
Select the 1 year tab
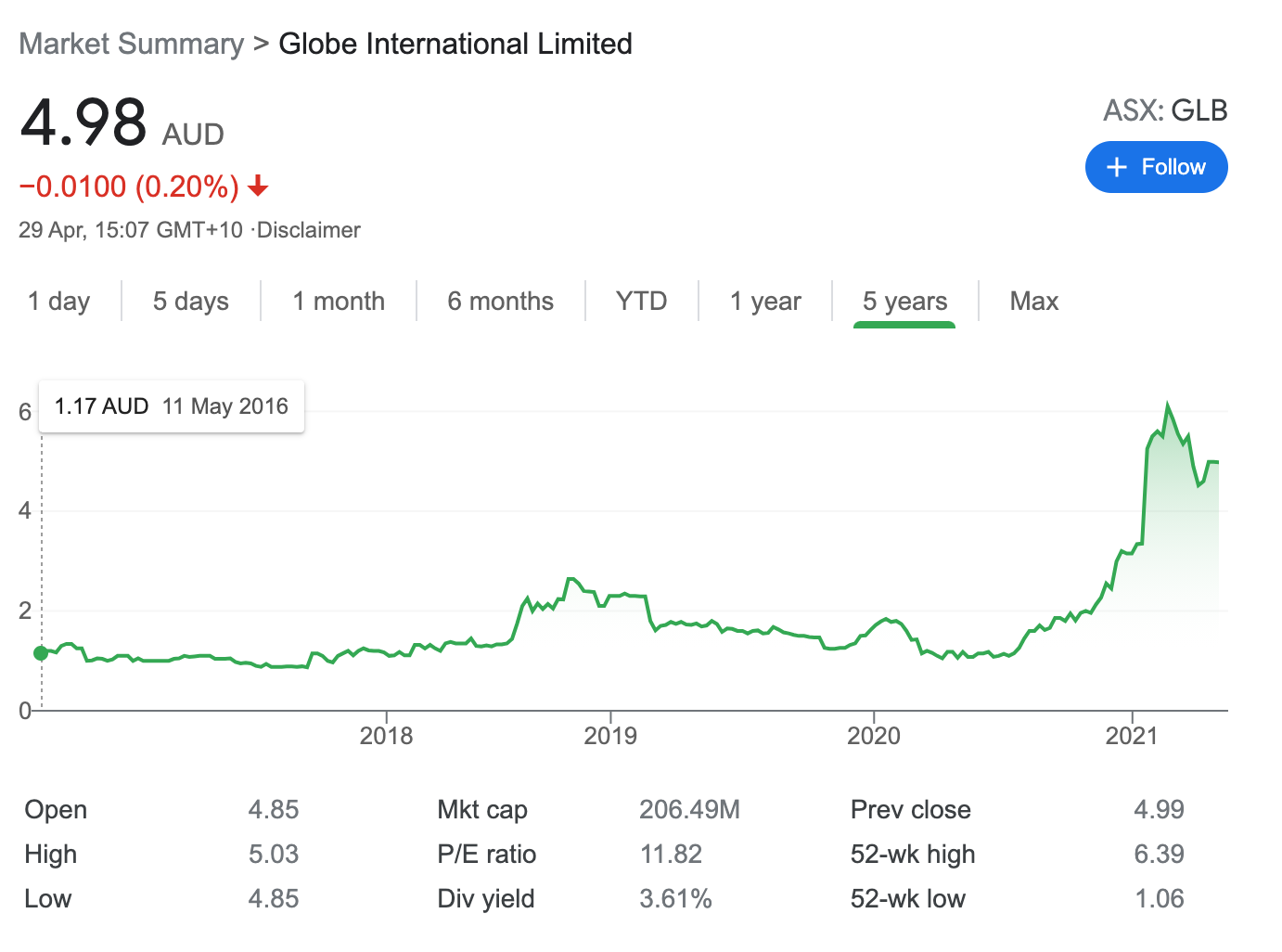[x=765, y=302]
